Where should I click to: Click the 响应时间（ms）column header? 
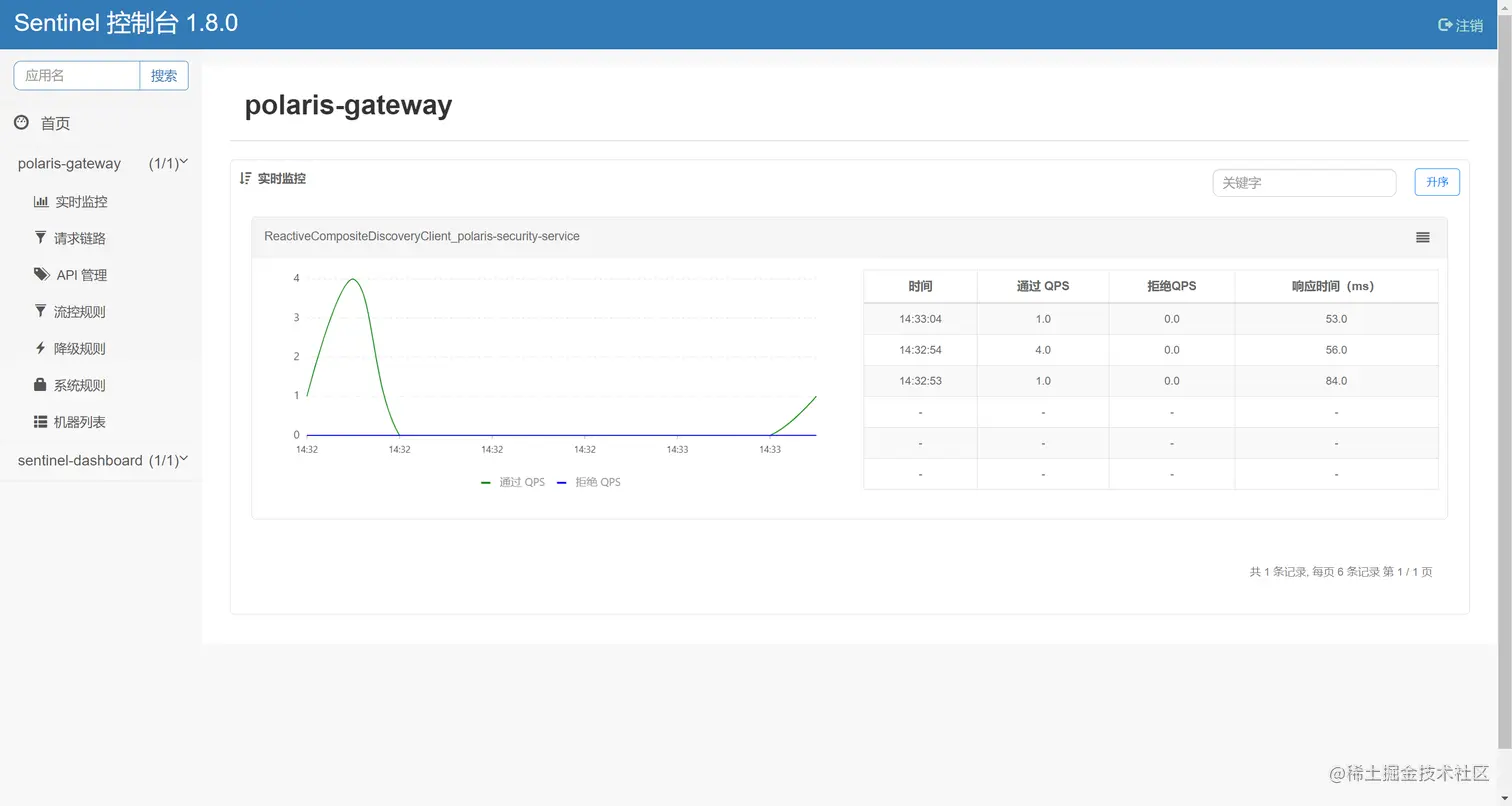click(1336, 286)
